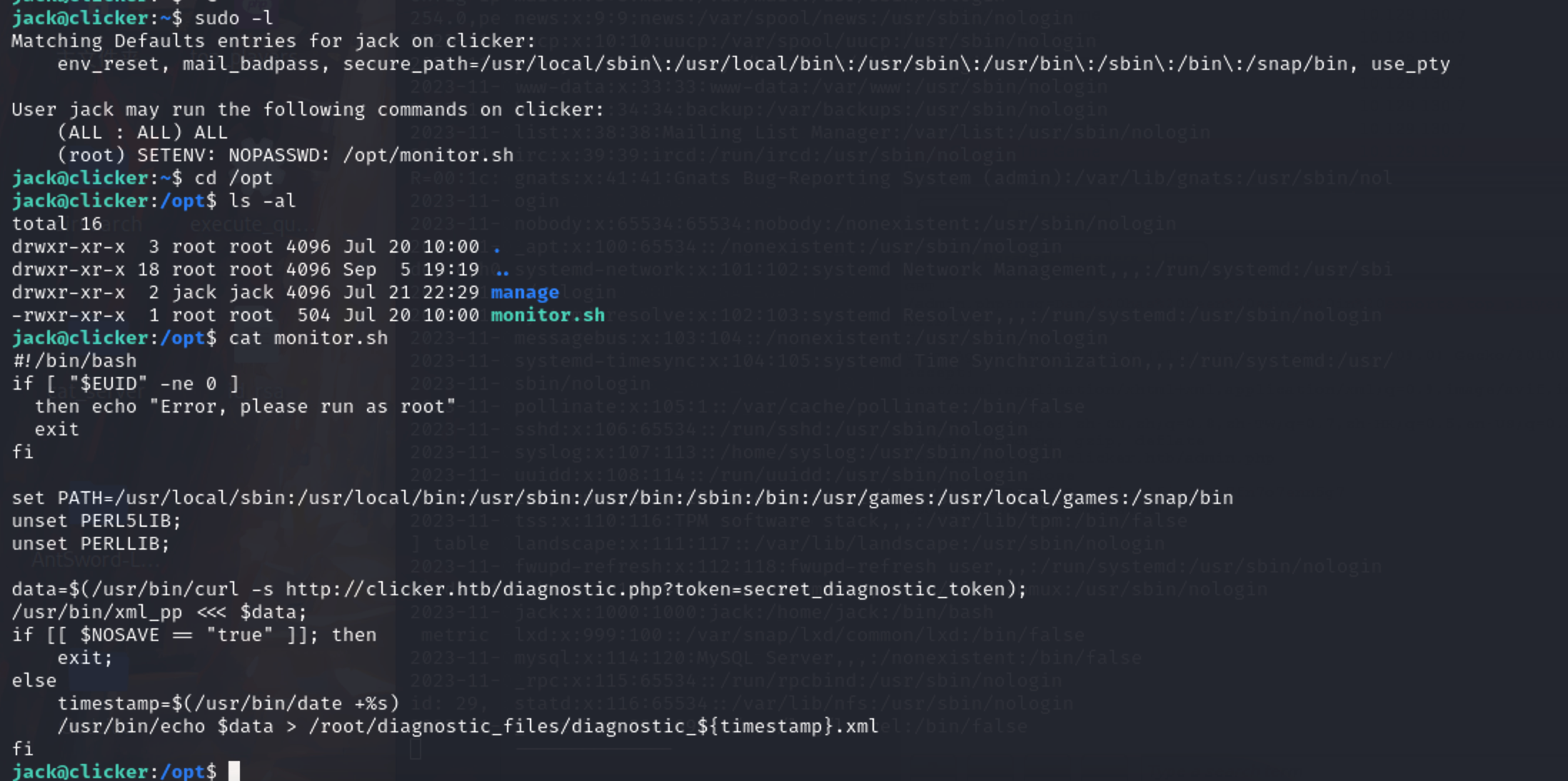
Task: Click the "total 16" listing line
Action: click(56, 224)
